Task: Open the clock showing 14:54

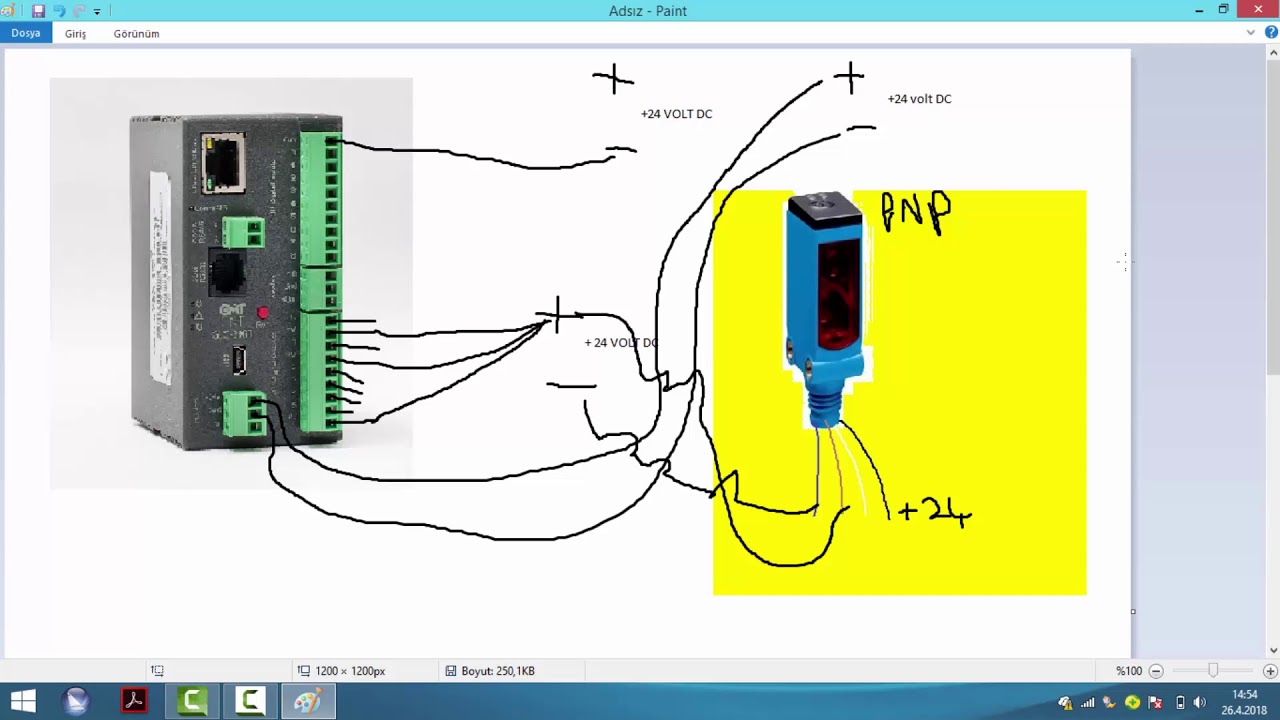Action: point(1244,702)
